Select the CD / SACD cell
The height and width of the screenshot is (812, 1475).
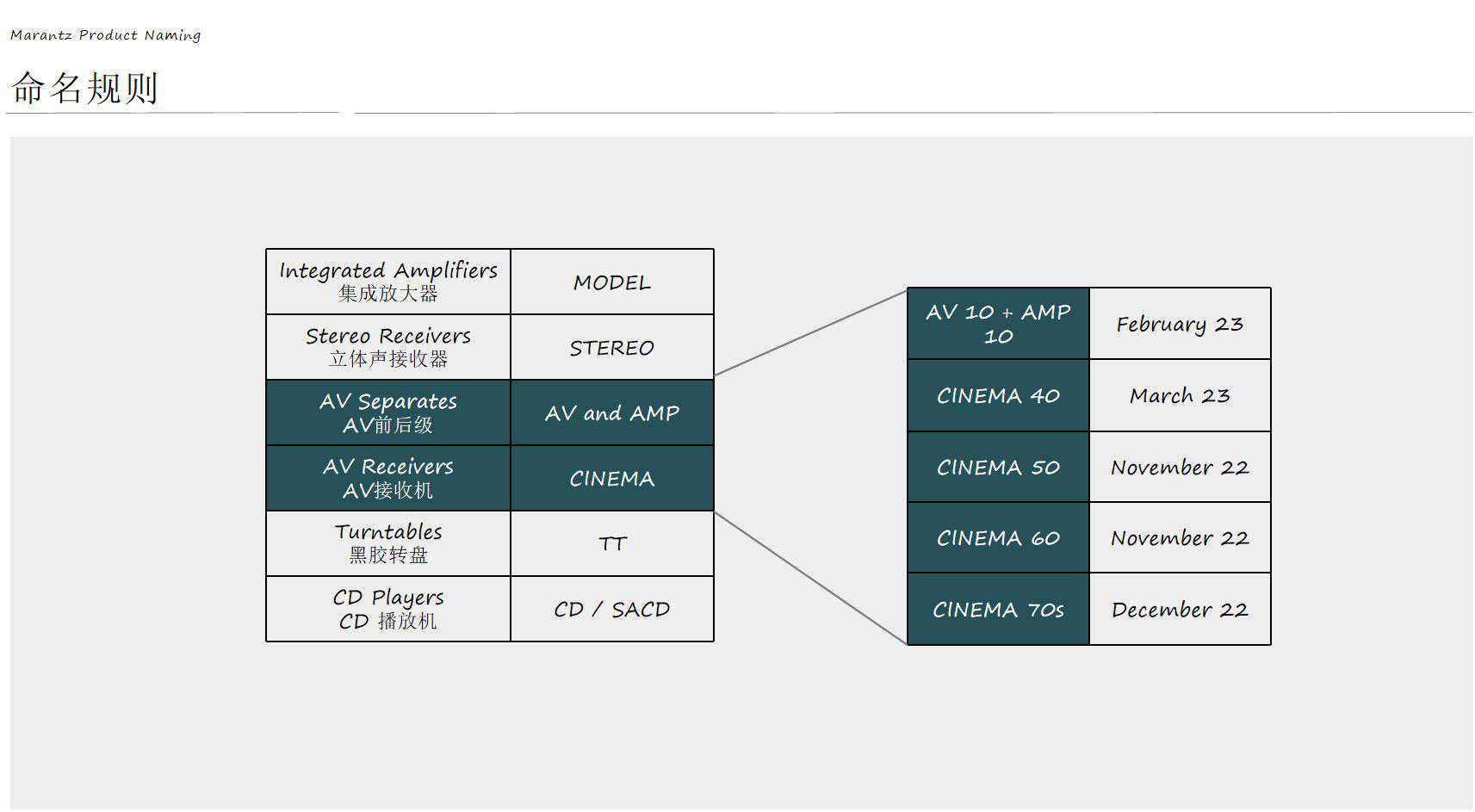tap(611, 610)
